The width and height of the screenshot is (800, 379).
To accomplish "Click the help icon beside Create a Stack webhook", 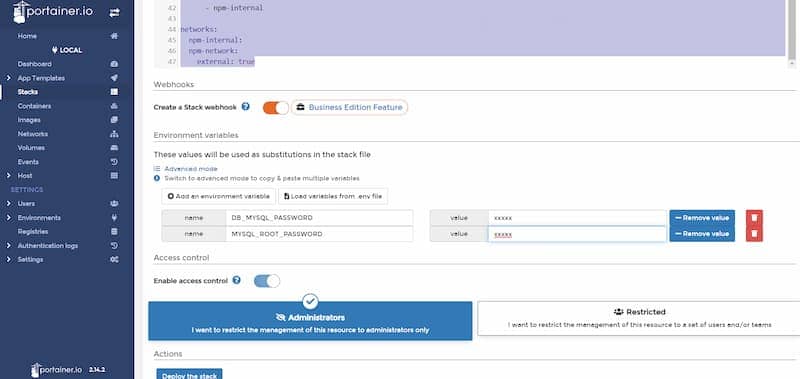I will (x=245, y=107).
